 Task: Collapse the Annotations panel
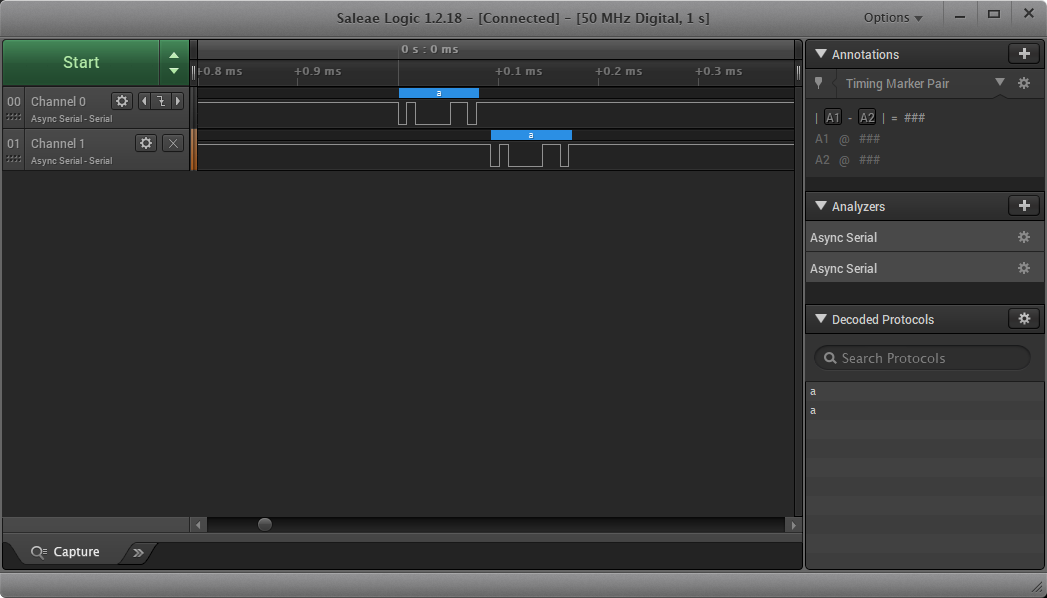click(x=821, y=54)
